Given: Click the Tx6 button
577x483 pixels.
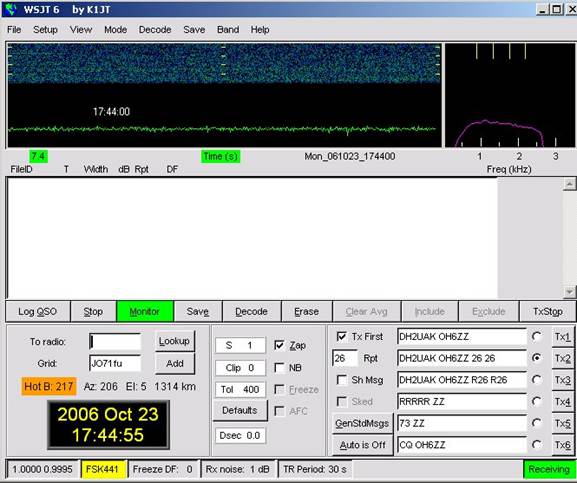Looking at the screenshot, I should pos(562,445).
